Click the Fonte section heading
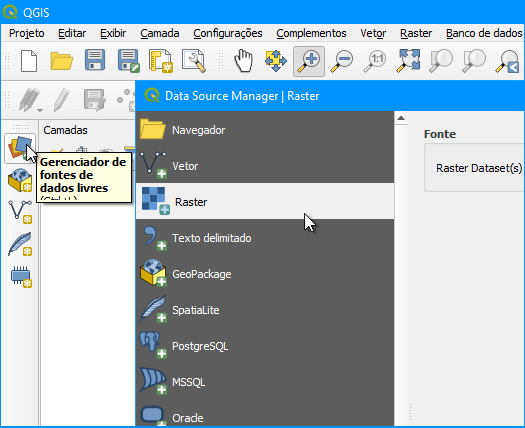 [440, 134]
